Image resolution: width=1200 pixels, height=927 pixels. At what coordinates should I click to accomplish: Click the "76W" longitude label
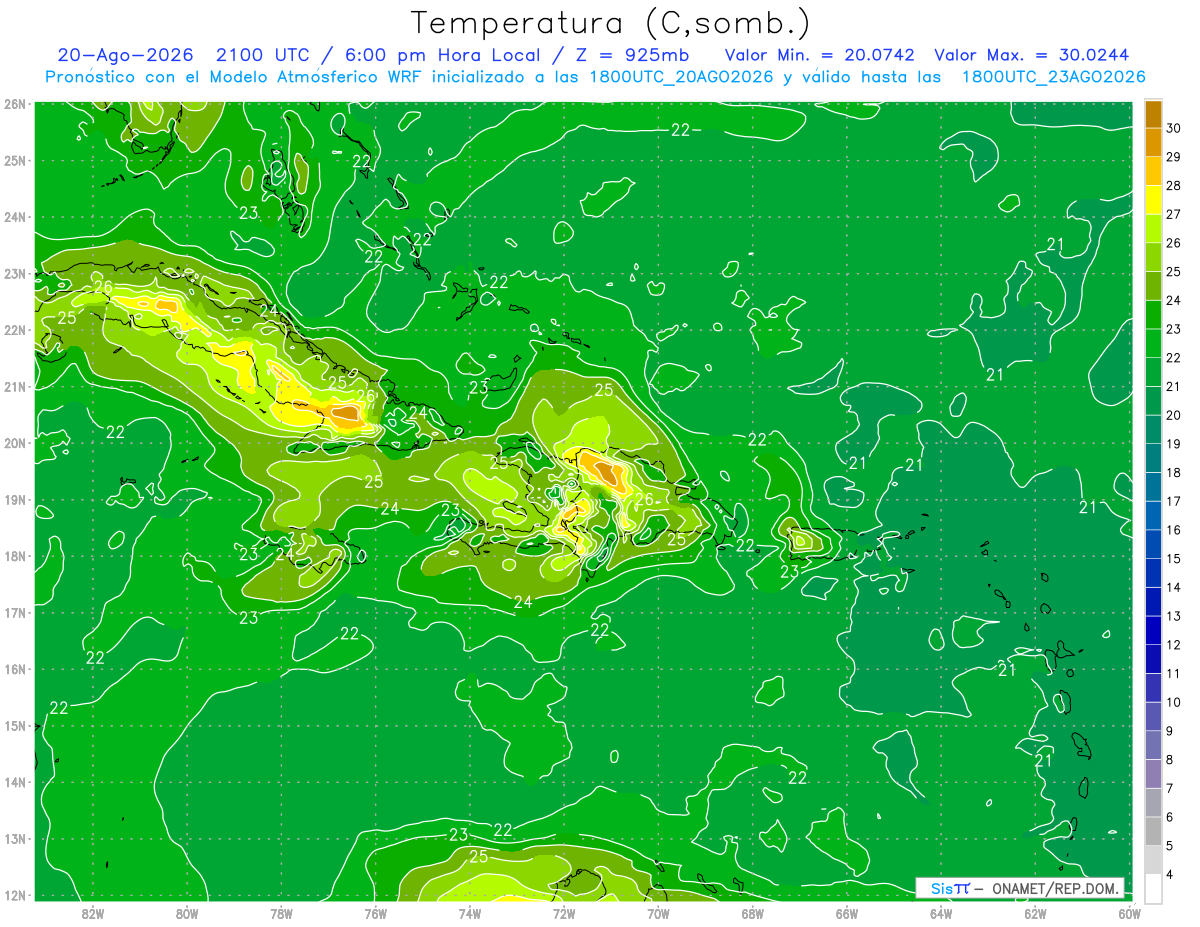[376, 913]
